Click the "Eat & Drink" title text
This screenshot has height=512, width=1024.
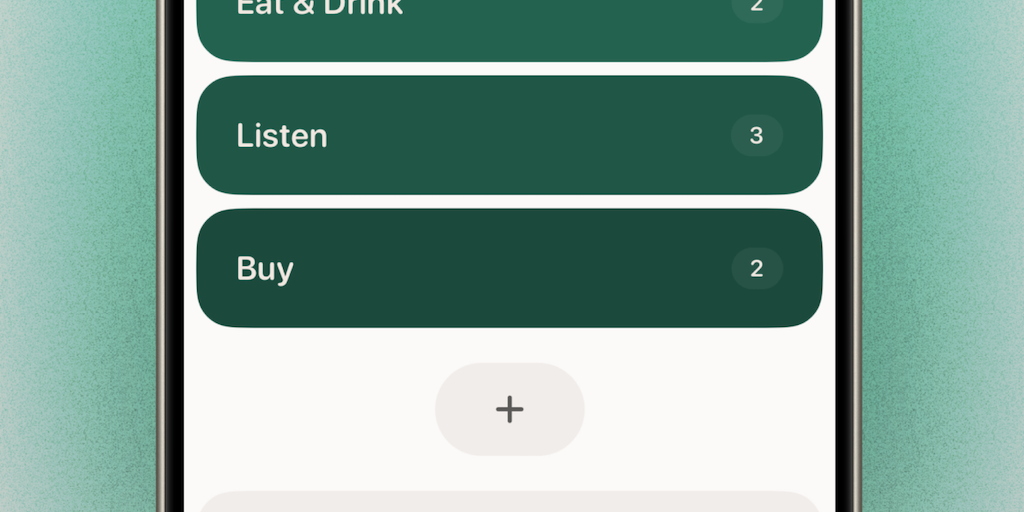319,8
